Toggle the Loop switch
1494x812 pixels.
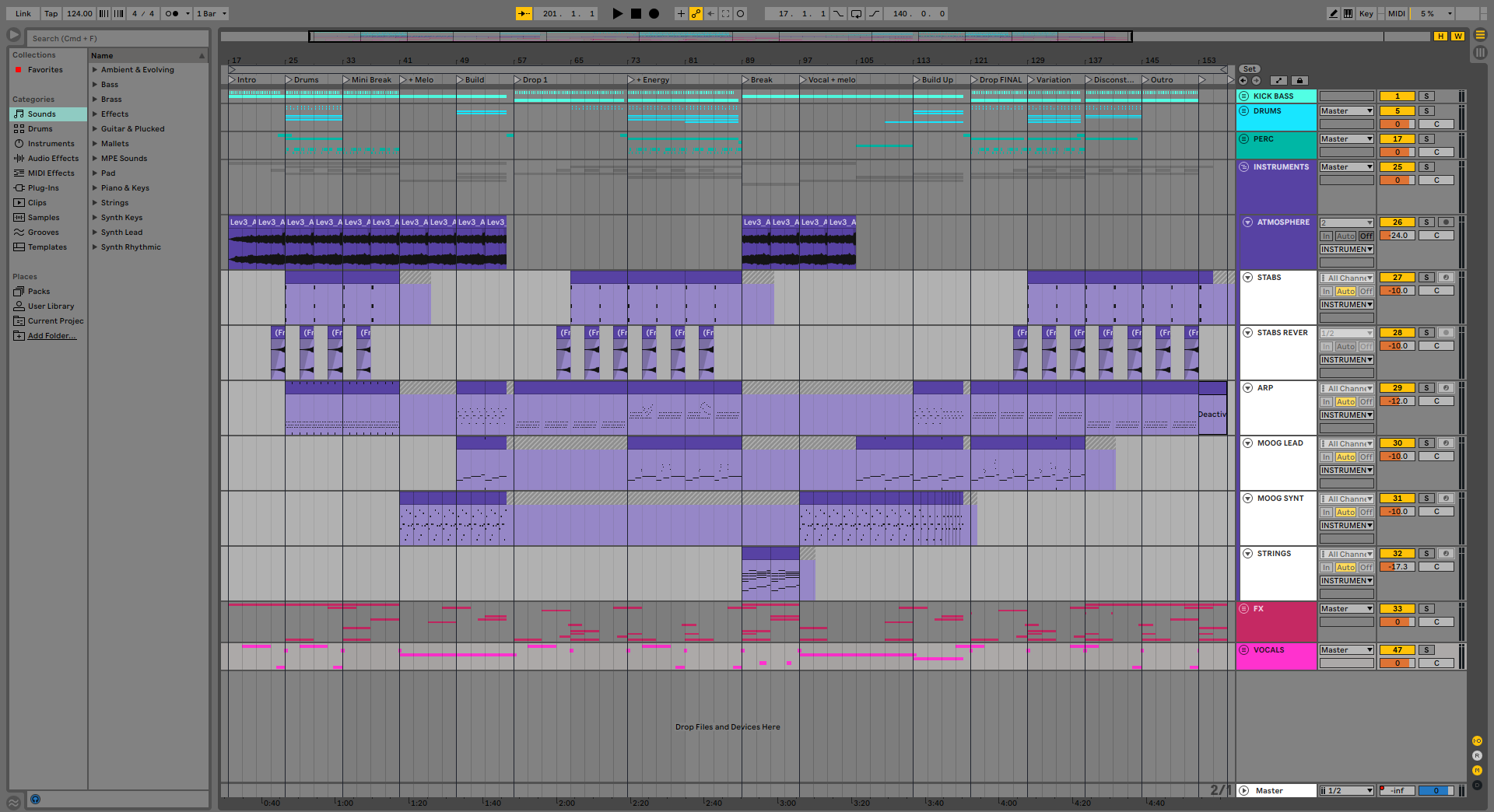tap(856, 13)
